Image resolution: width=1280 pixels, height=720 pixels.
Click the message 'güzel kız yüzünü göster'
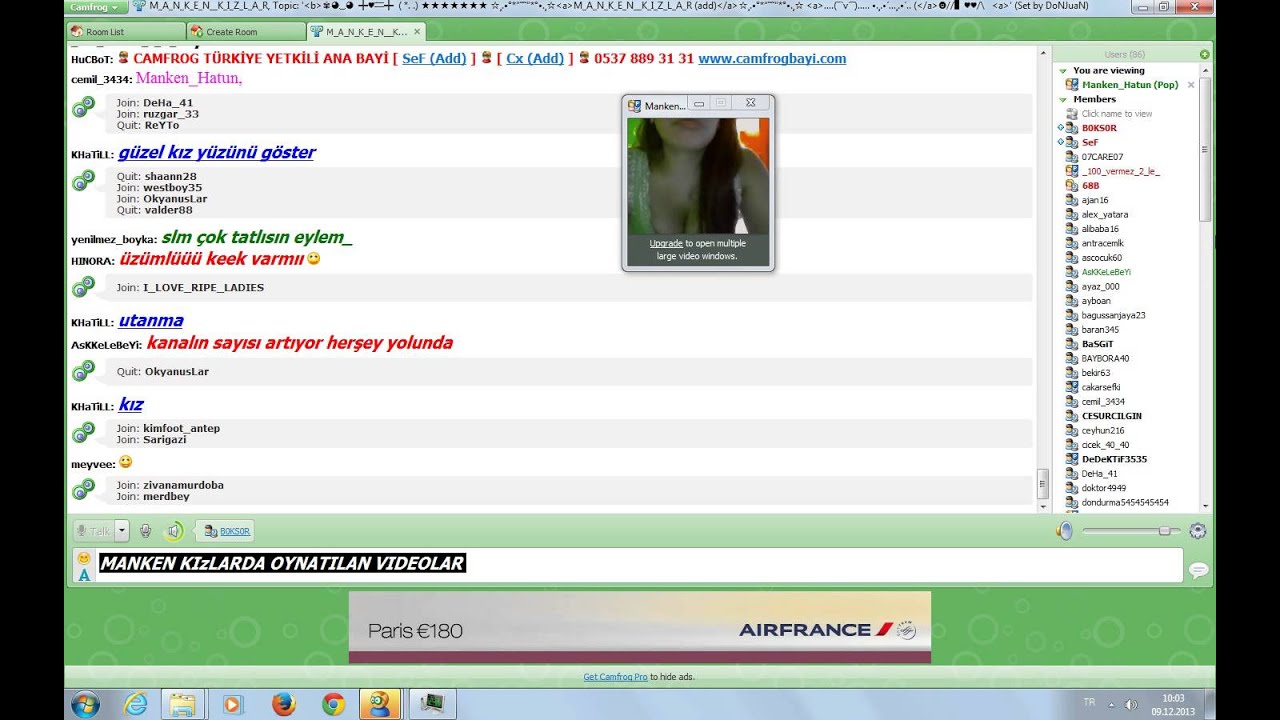pyautogui.click(x=217, y=153)
